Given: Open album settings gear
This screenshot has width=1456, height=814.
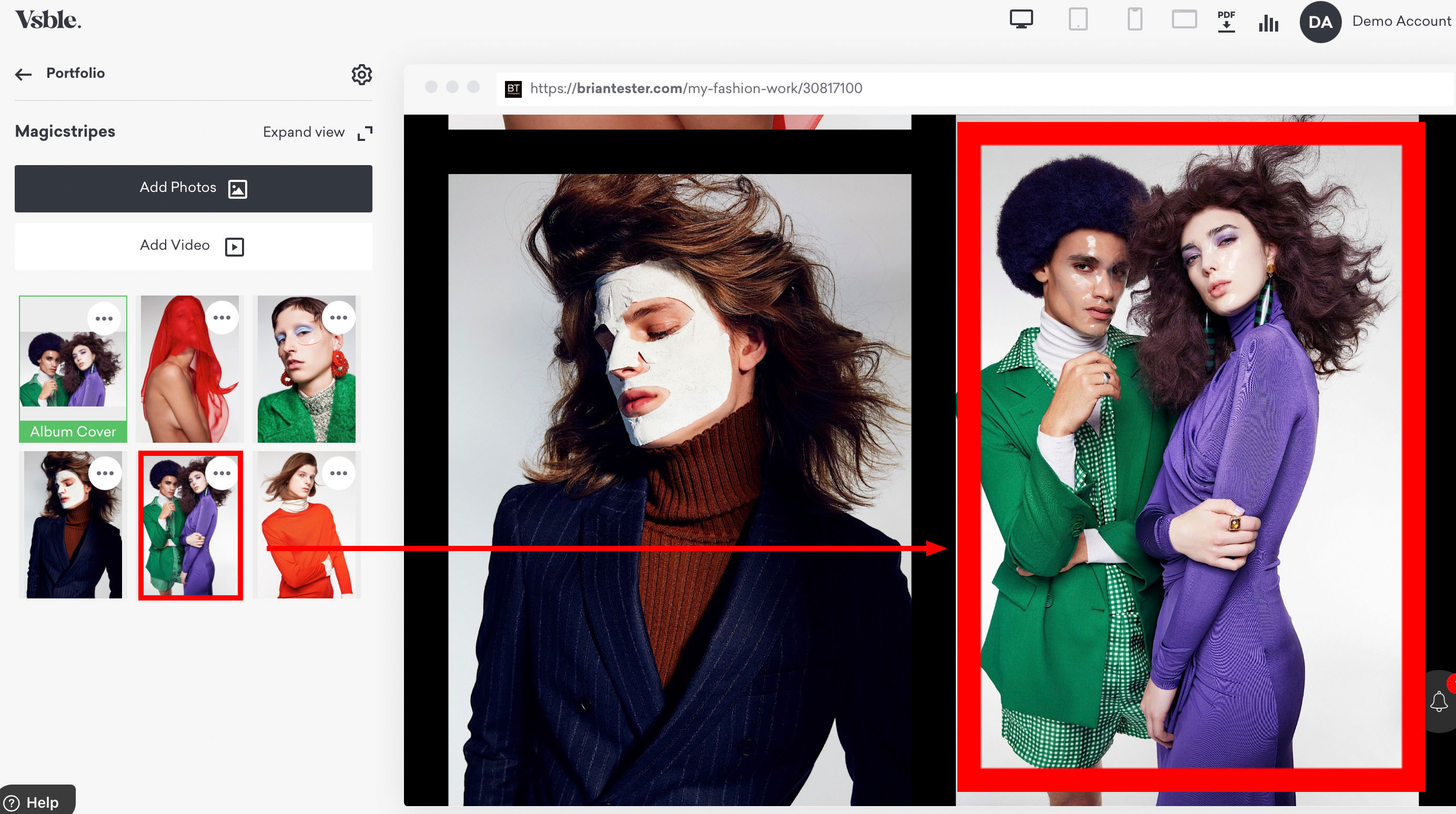Looking at the screenshot, I should pyautogui.click(x=362, y=74).
